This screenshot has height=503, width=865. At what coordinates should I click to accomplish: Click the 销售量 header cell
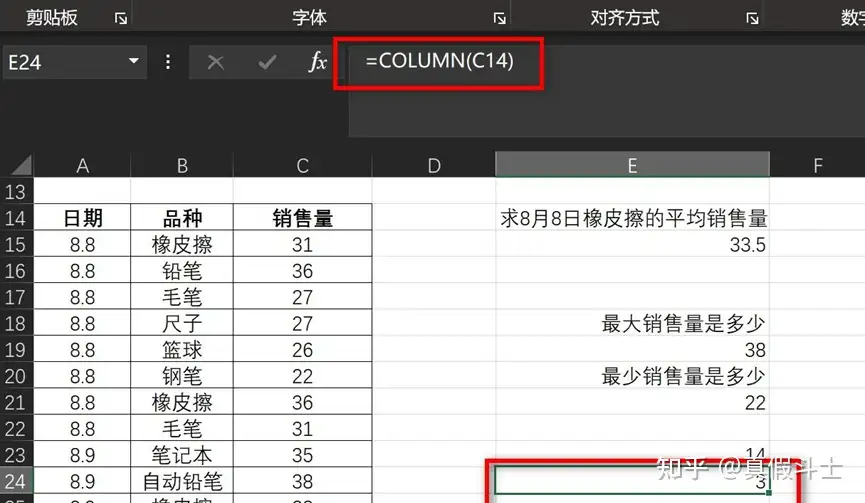[x=302, y=218]
